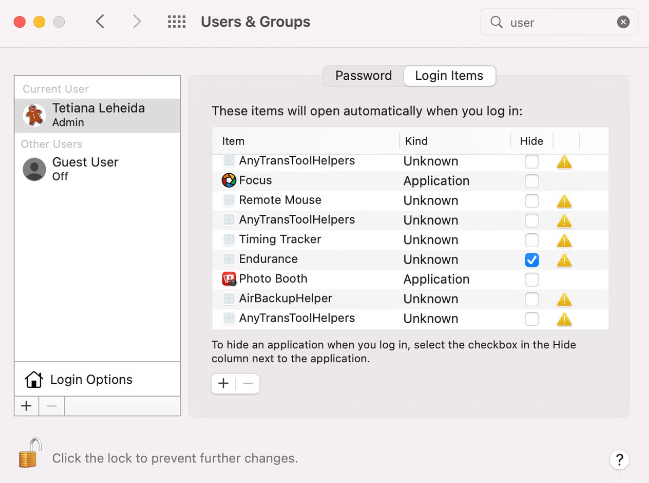Click the search field containing 'user'
The image size is (649, 483).
559,22
